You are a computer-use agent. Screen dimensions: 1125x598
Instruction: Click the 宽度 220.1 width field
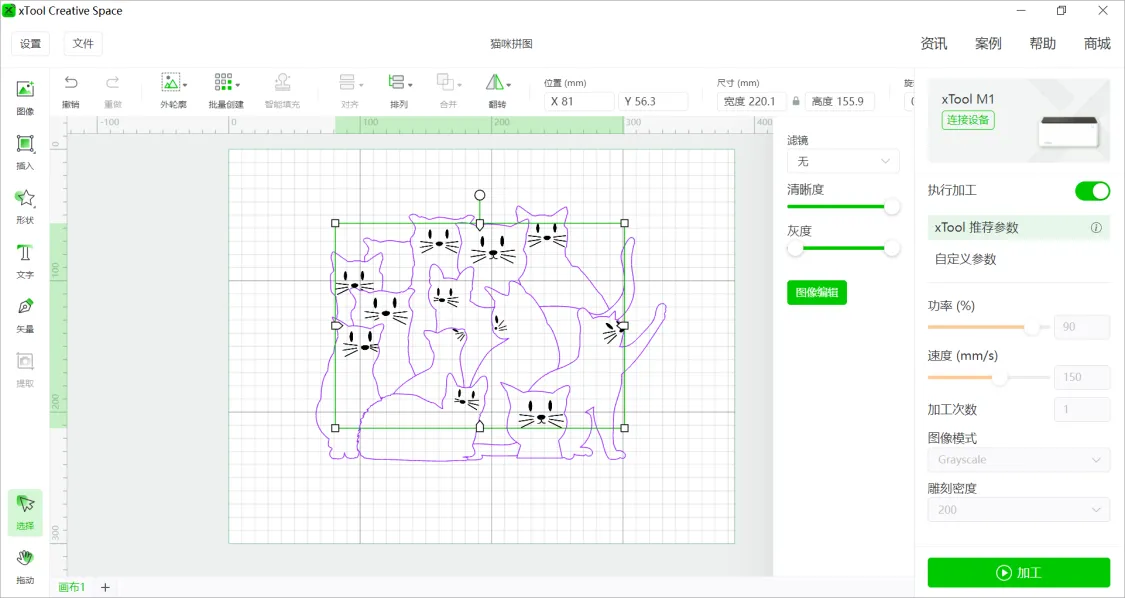click(751, 101)
